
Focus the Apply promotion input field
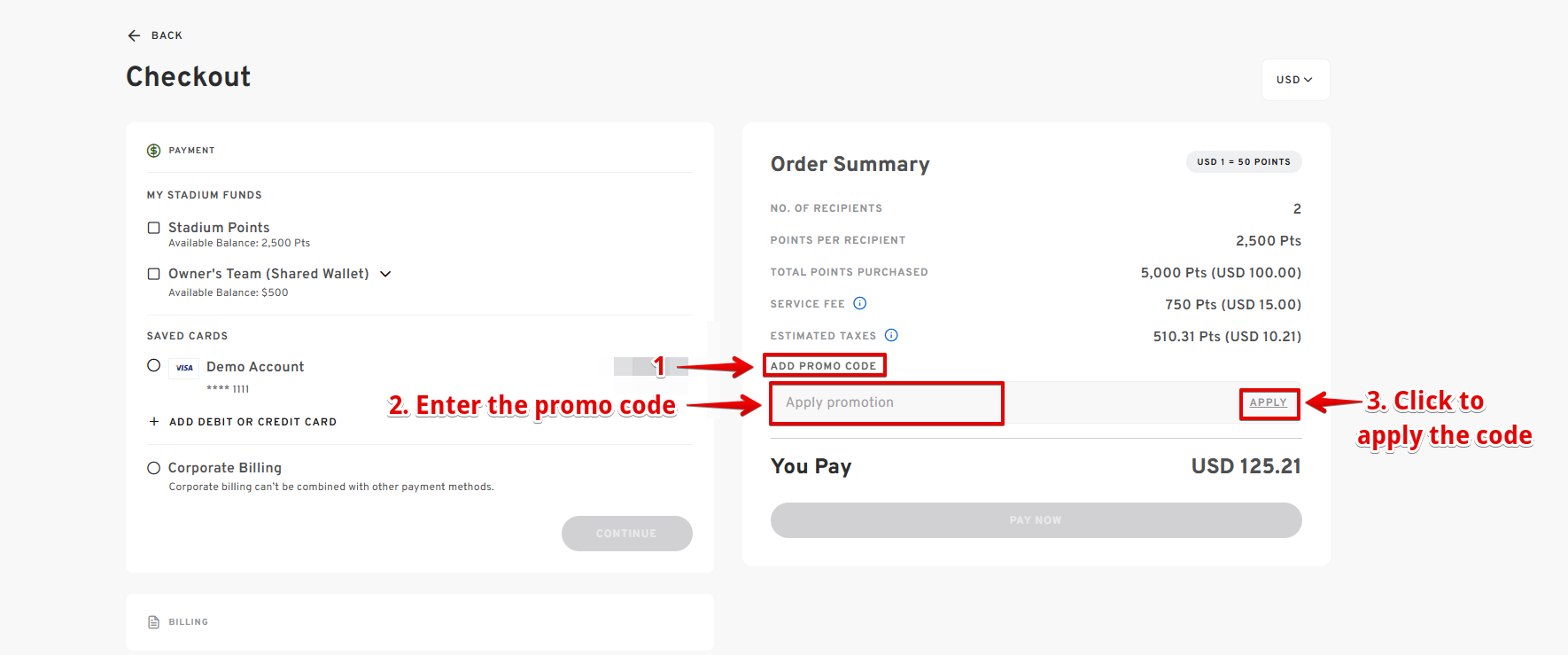[886, 402]
